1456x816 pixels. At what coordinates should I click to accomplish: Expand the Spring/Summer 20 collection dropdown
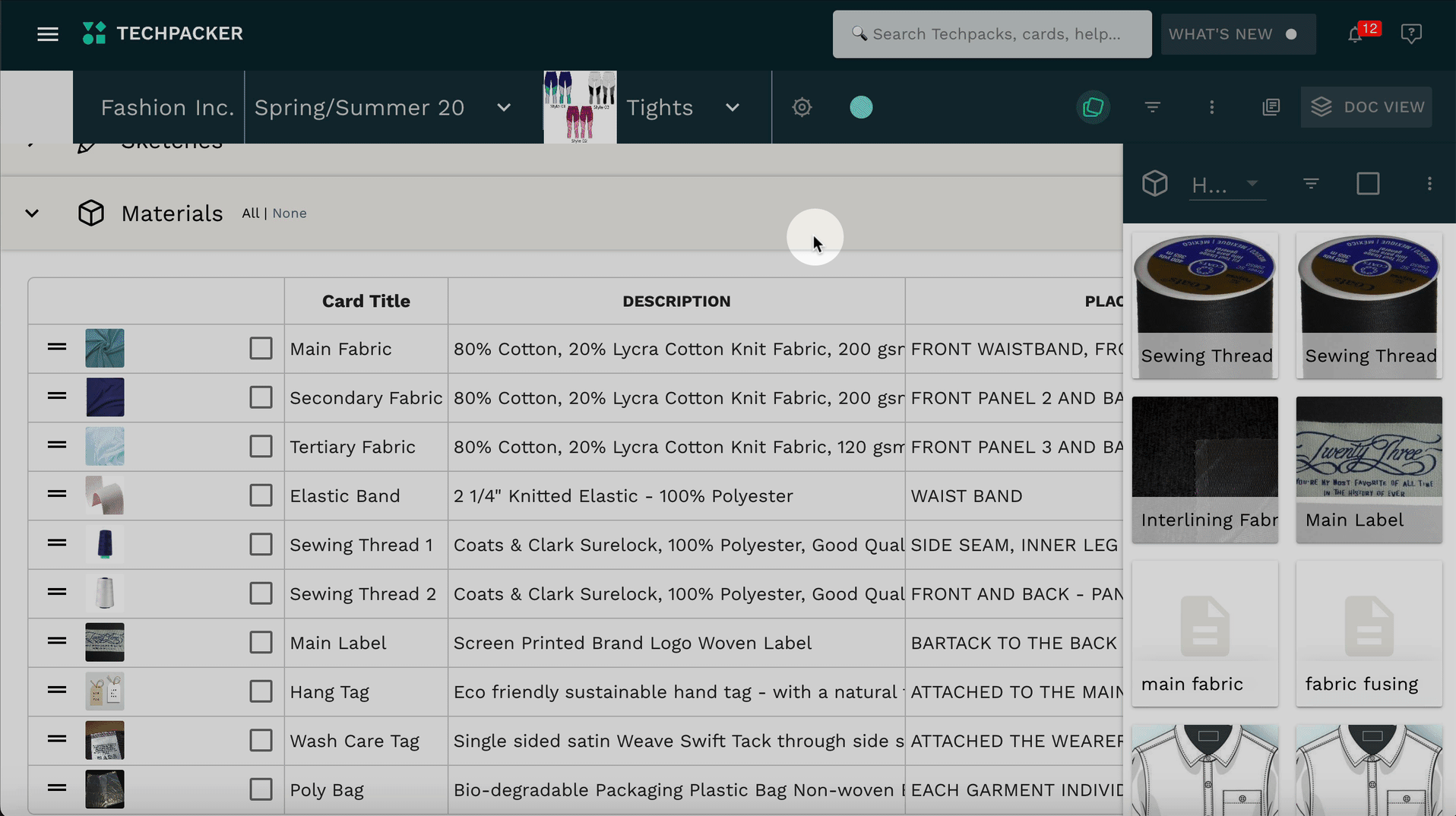click(504, 108)
